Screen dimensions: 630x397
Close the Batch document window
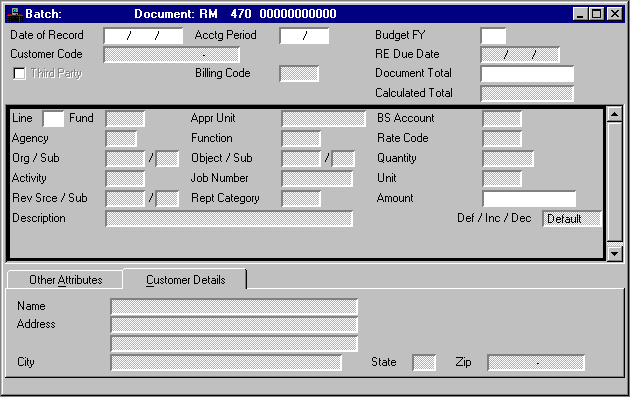pos(615,14)
